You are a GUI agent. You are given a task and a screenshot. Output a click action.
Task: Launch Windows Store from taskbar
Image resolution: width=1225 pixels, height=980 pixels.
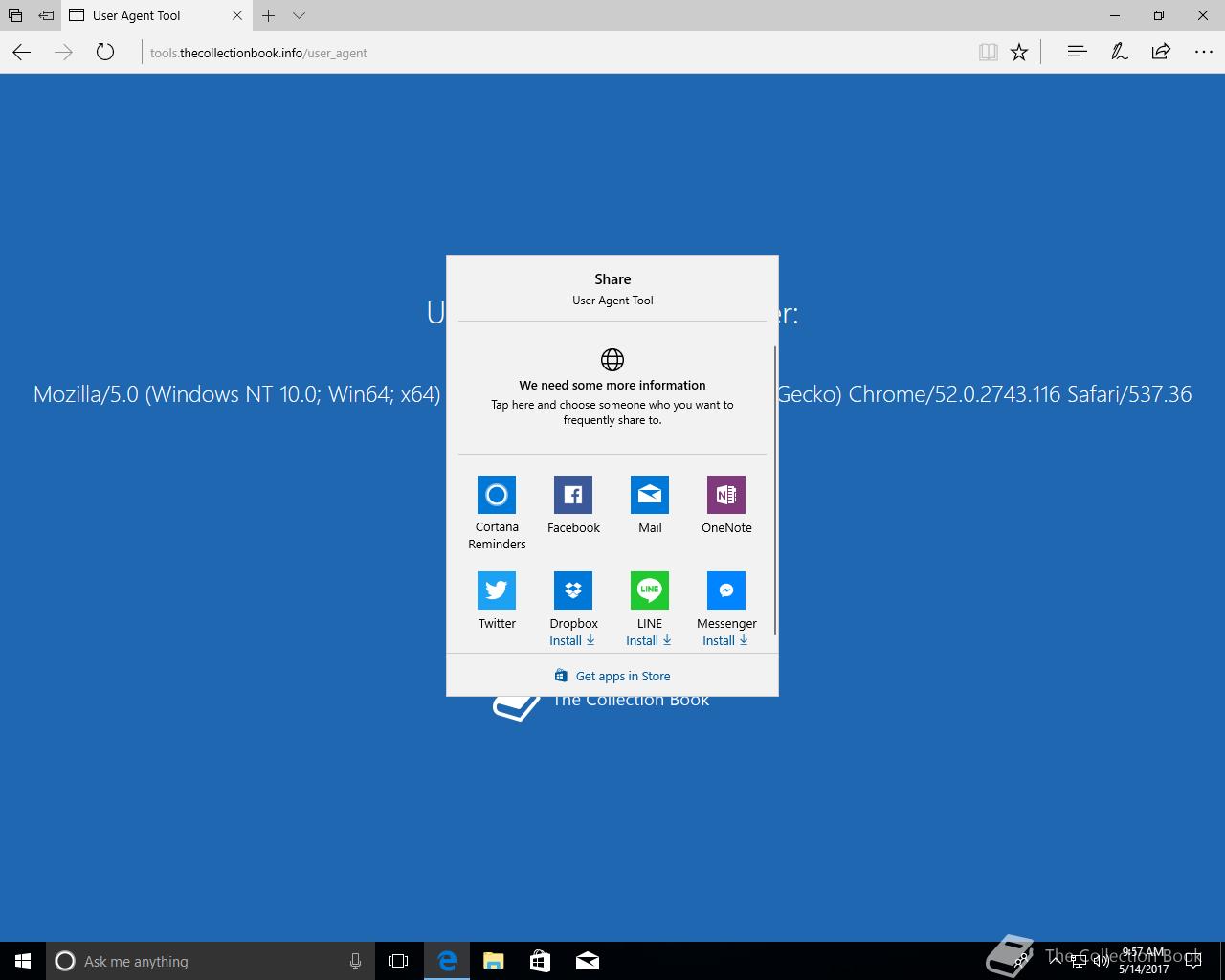pos(540,961)
